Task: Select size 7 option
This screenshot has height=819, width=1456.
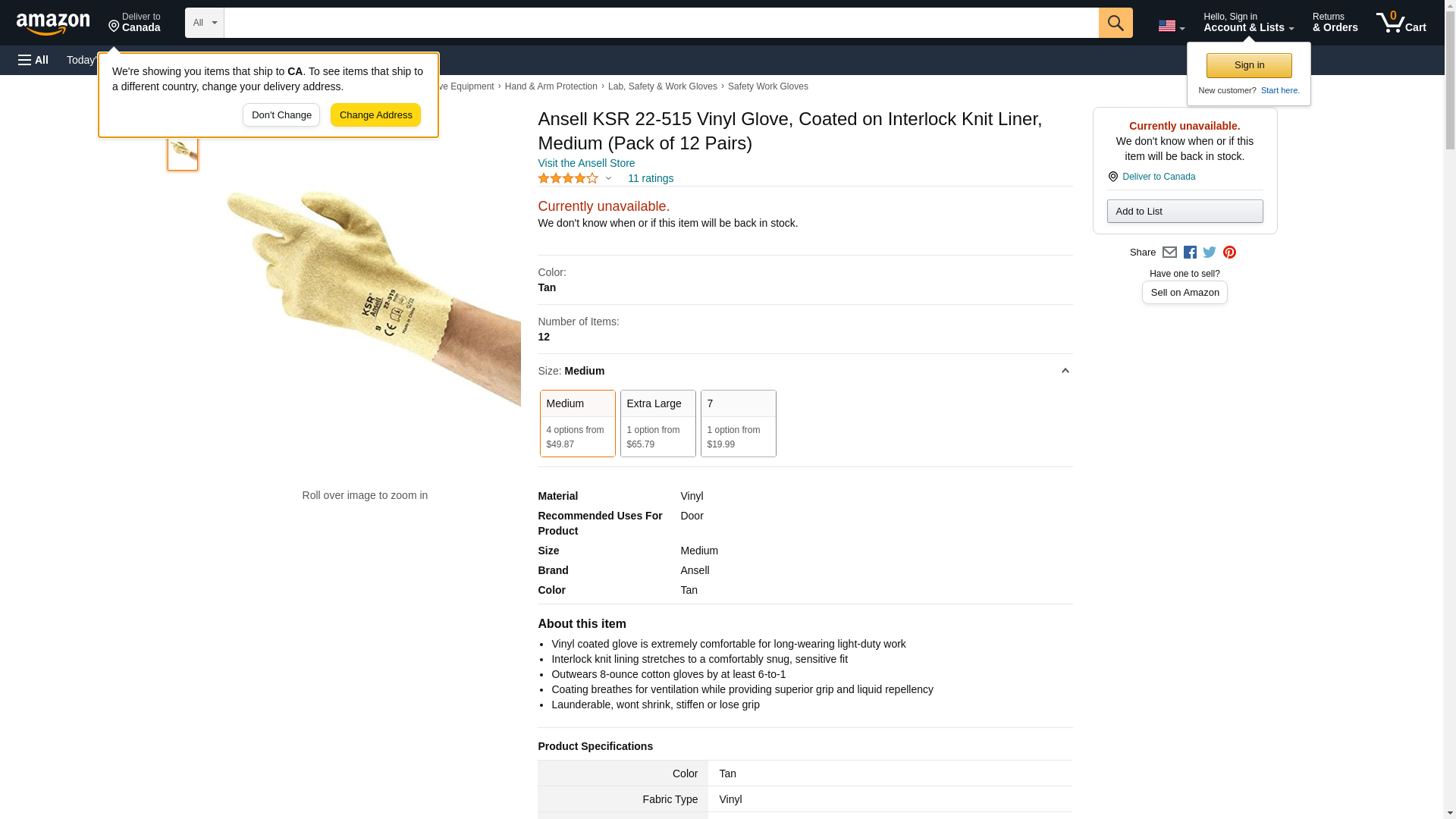Action: [738, 423]
